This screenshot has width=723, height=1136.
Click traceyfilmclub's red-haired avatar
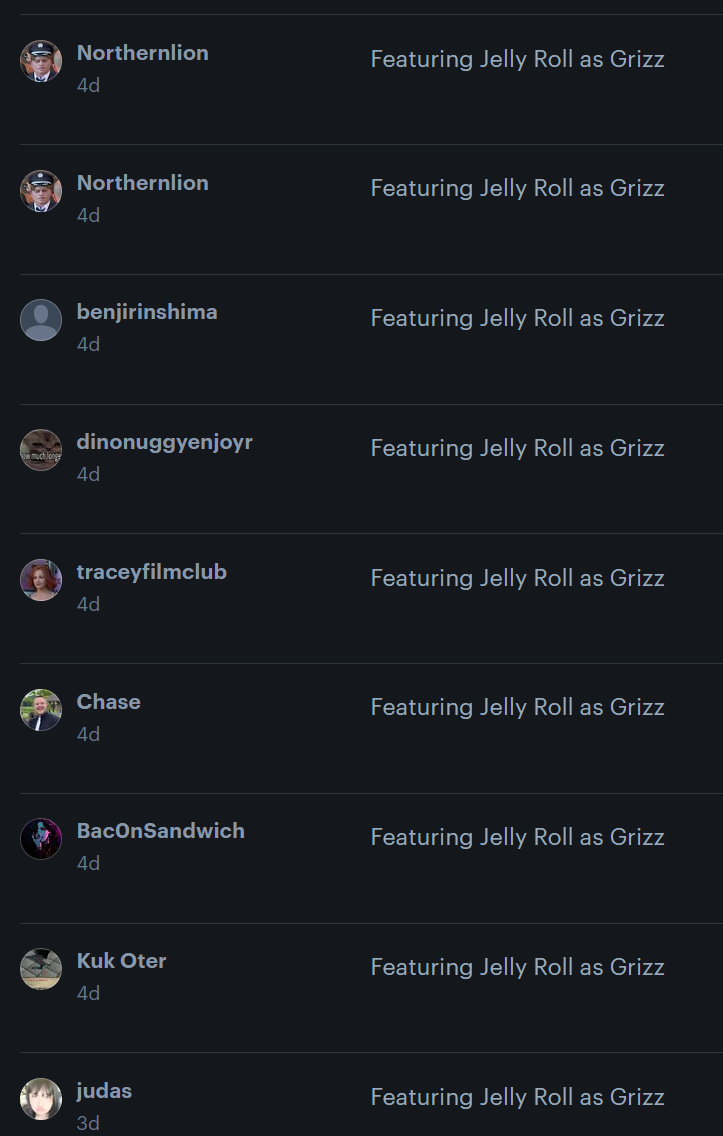(41, 580)
